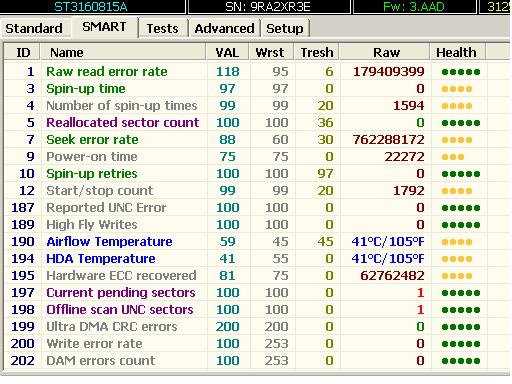Select Offline scan UNC sectors row
512x384 pixels.
(257, 309)
